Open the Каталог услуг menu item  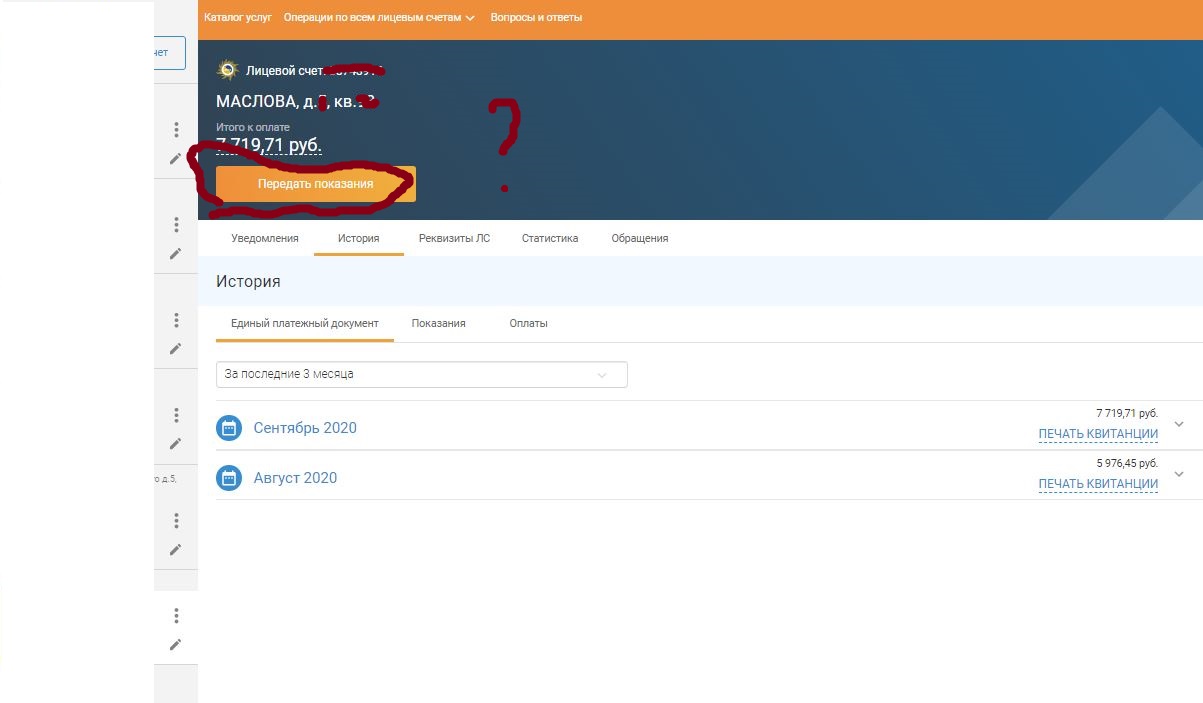tap(238, 17)
